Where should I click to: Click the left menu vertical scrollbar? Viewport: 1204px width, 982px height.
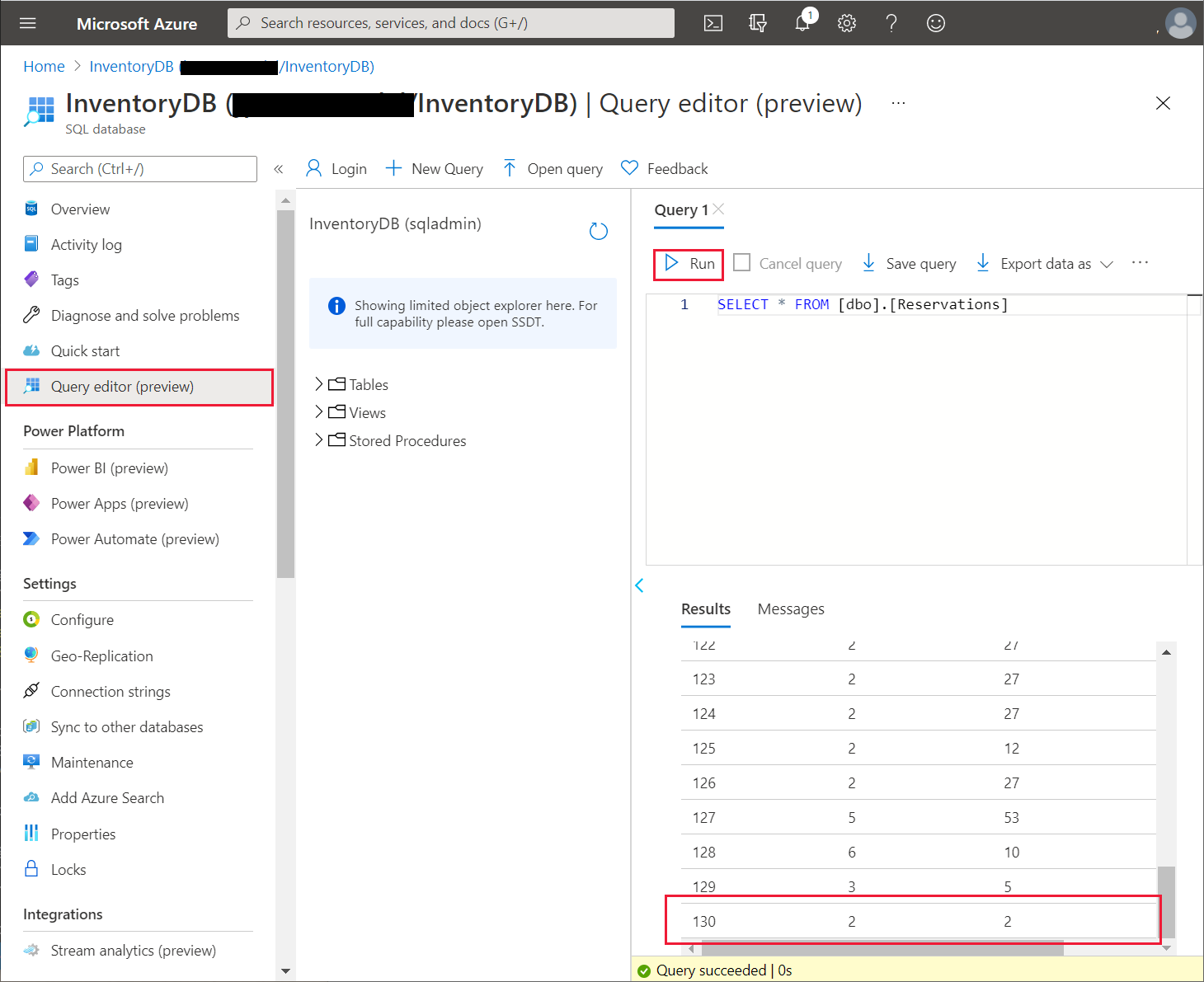click(x=285, y=394)
